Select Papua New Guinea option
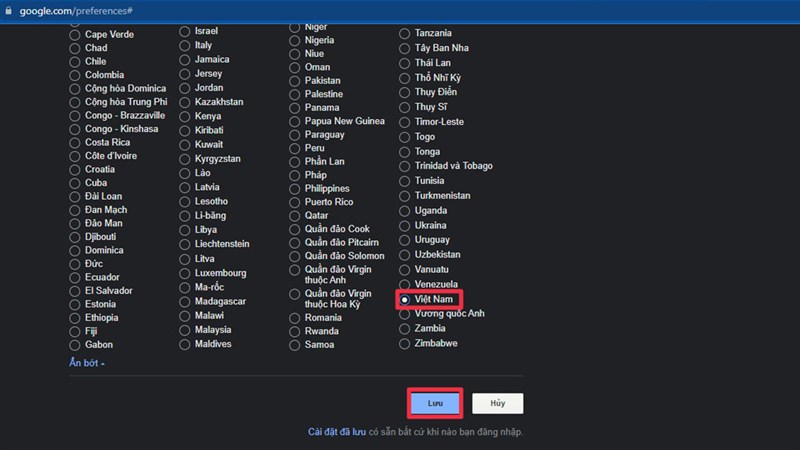 294,122
